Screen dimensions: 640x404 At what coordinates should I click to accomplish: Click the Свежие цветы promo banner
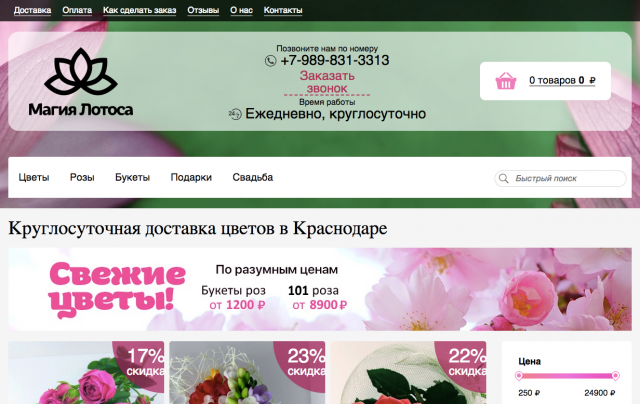320,289
